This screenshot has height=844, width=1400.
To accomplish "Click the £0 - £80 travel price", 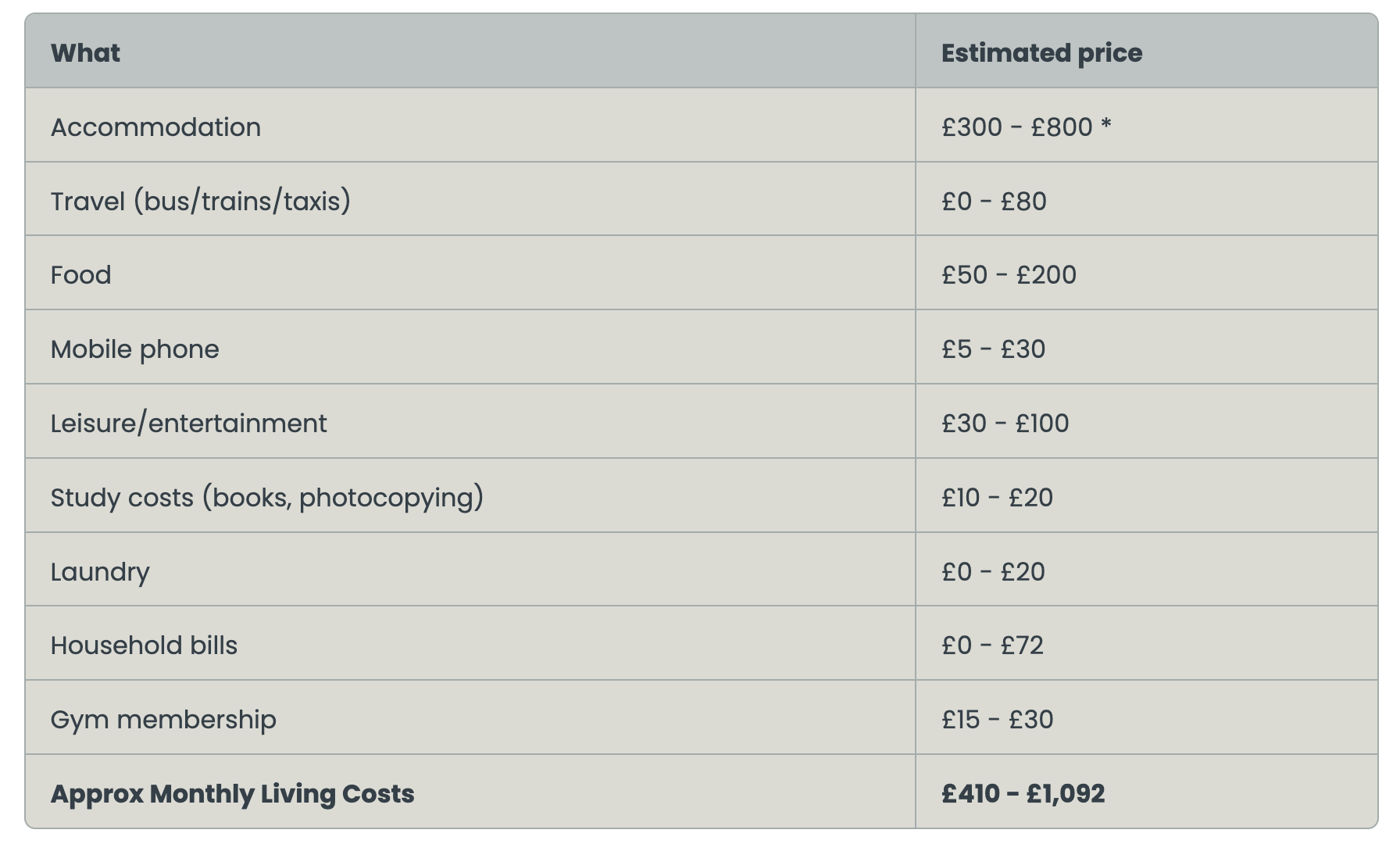I will point(994,202).
